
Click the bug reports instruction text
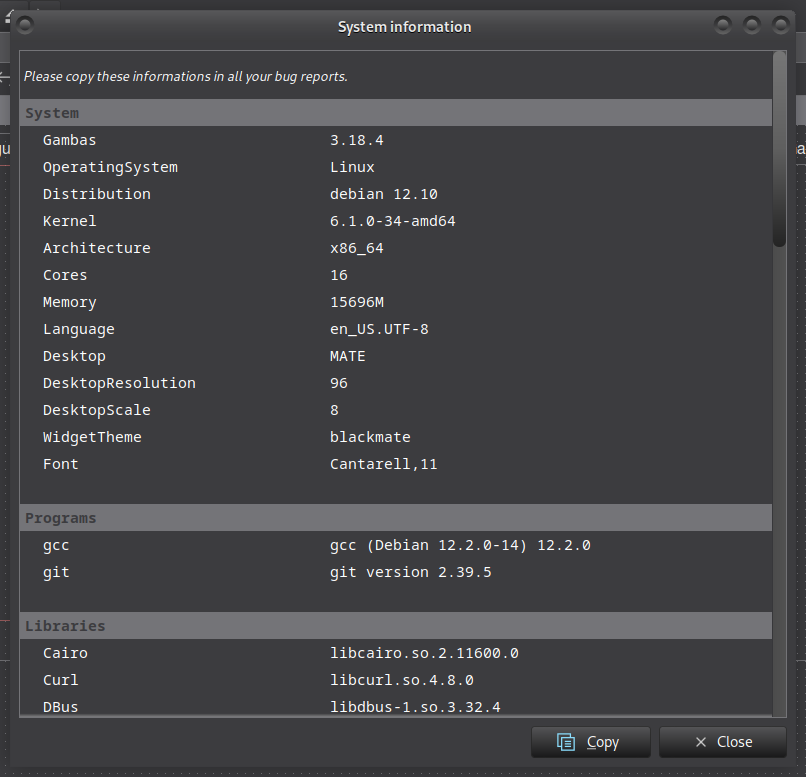point(186,76)
